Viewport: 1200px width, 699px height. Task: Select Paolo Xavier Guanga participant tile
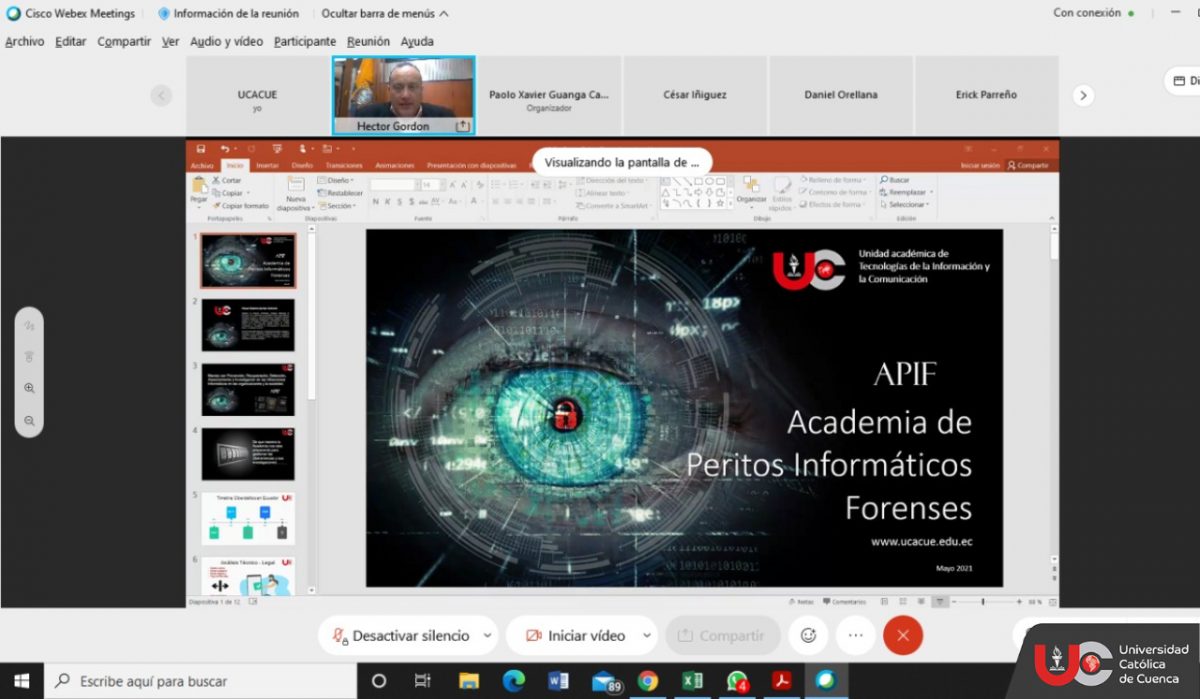548,95
